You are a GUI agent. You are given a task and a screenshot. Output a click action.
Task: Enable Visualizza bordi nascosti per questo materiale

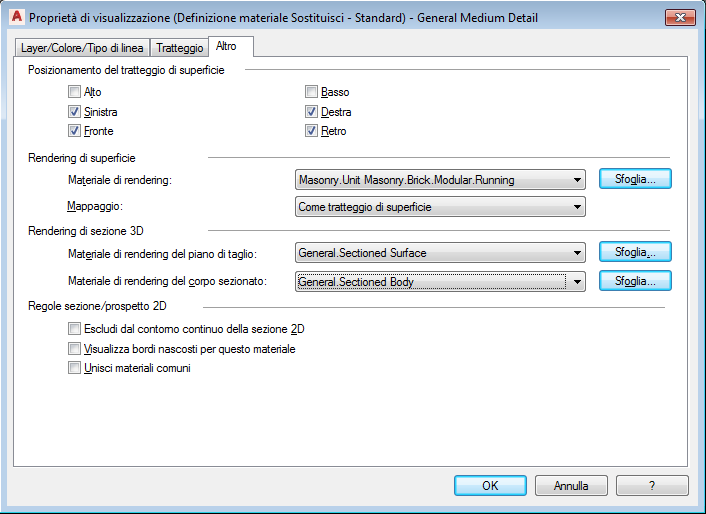[x=74, y=349]
